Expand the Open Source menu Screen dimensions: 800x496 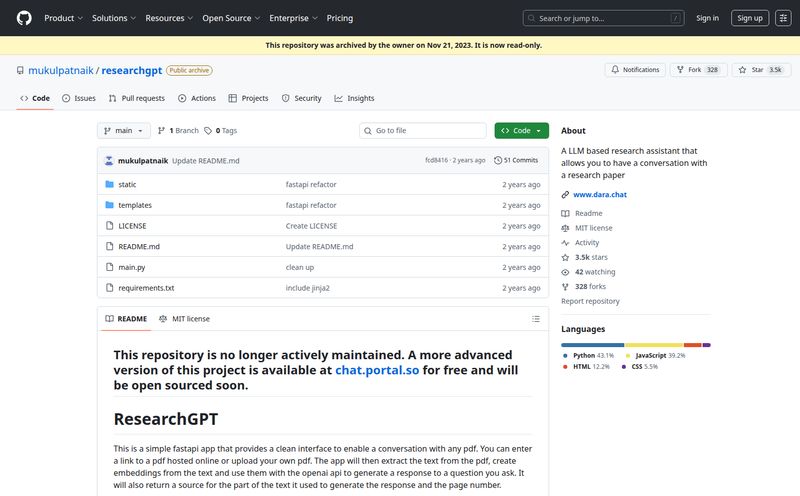(231, 18)
